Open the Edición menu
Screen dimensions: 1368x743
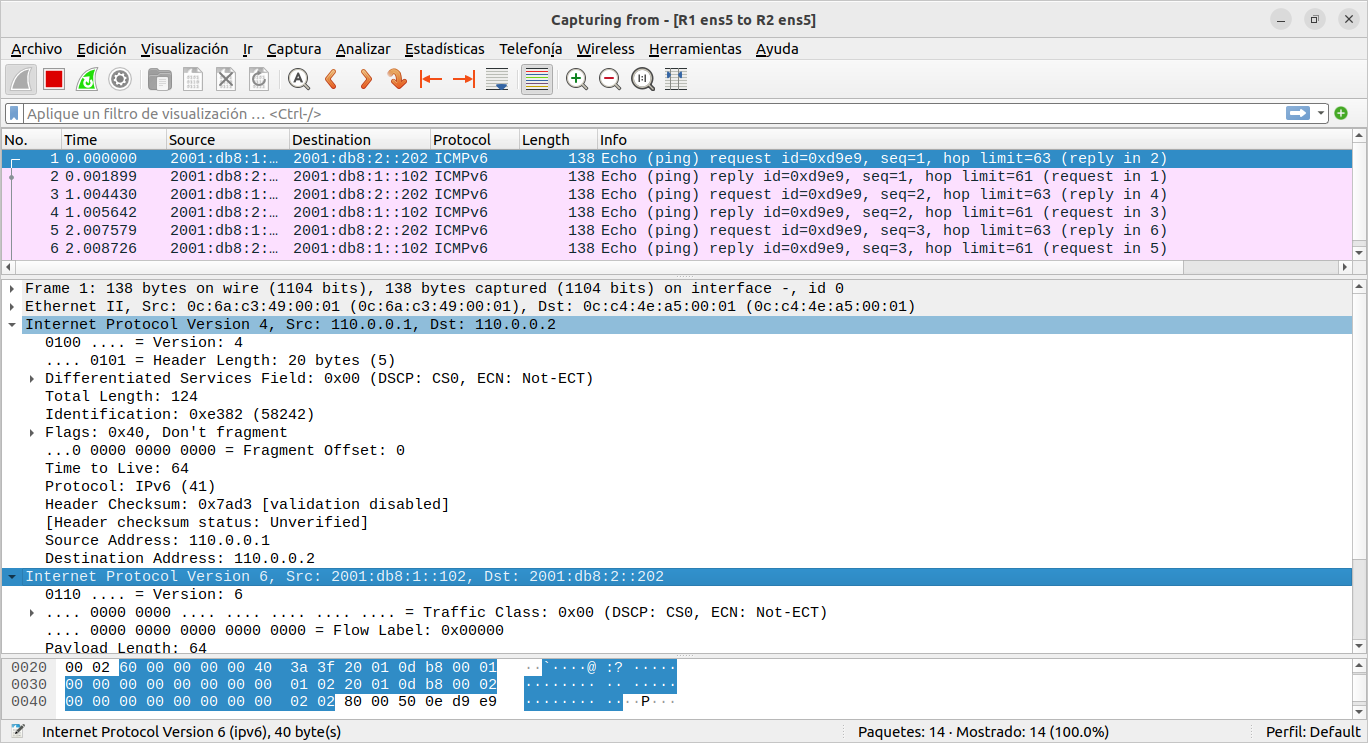point(101,49)
